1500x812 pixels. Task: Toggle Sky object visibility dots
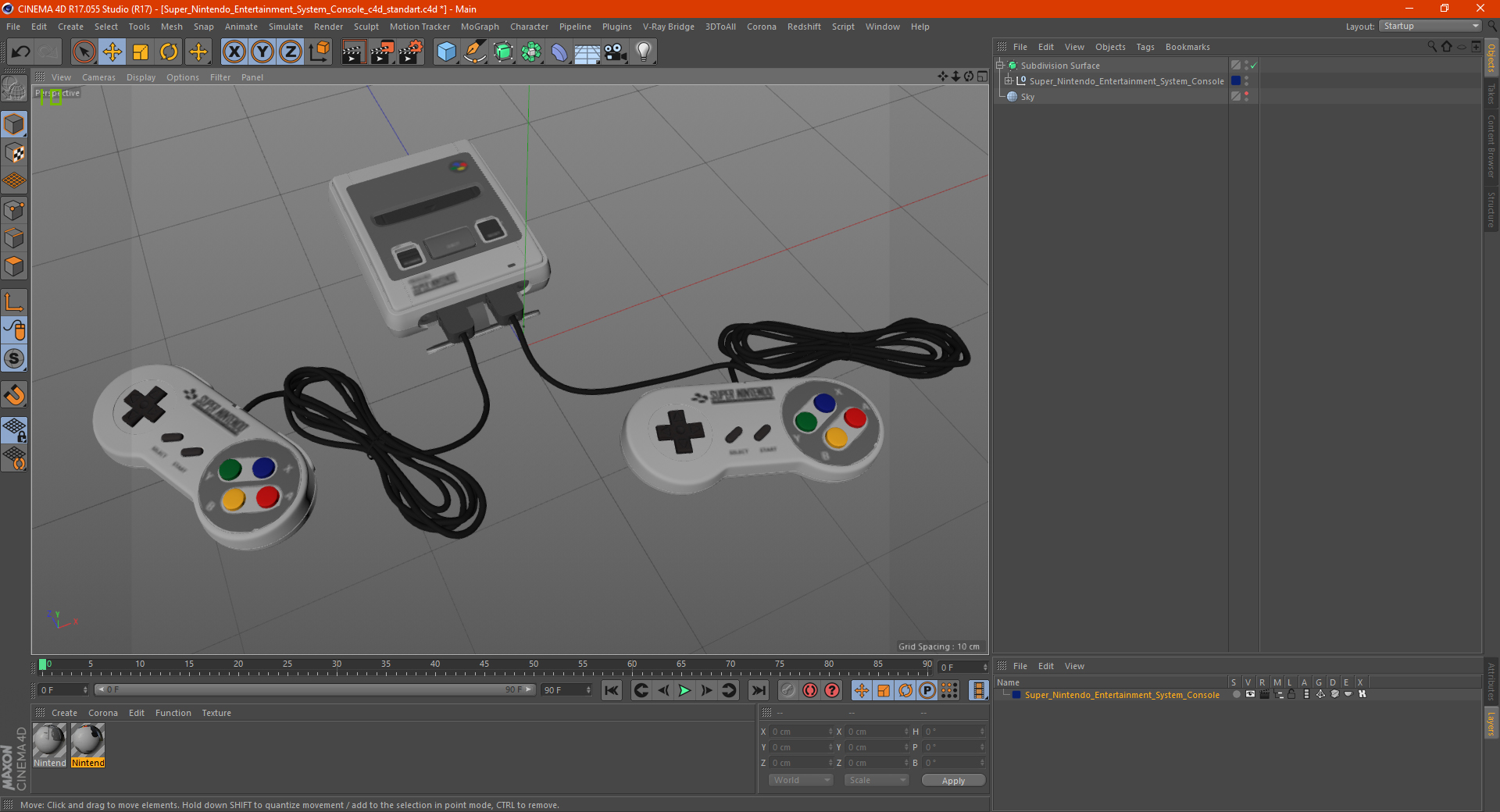(x=1246, y=97)
